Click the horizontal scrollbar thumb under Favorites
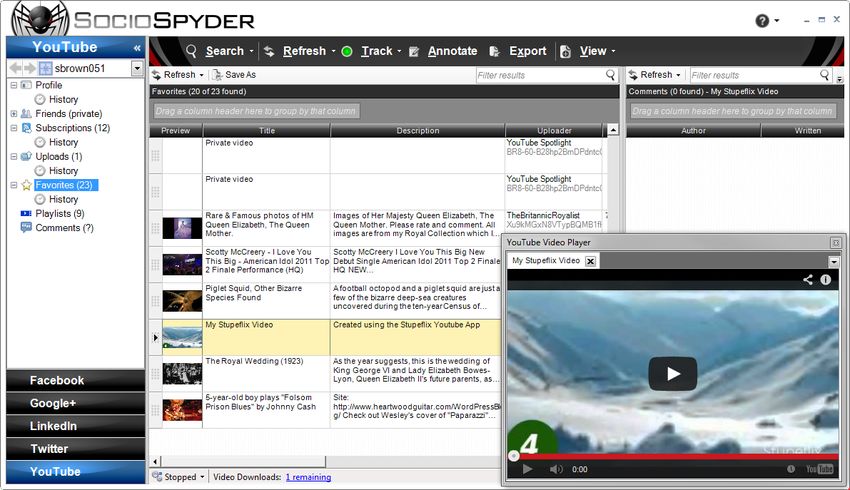 click(x=242, y=461)
